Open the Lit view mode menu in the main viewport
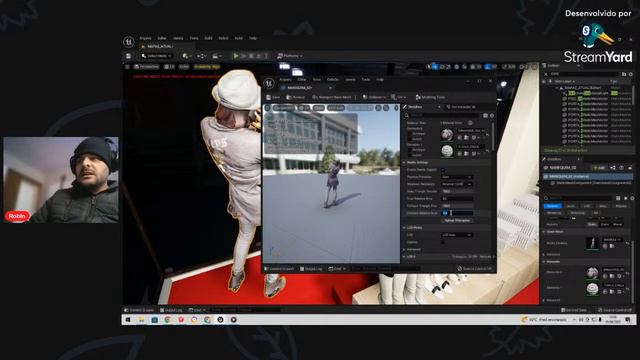The height and width of the screenshot is (360, 640). click(169, 67)
